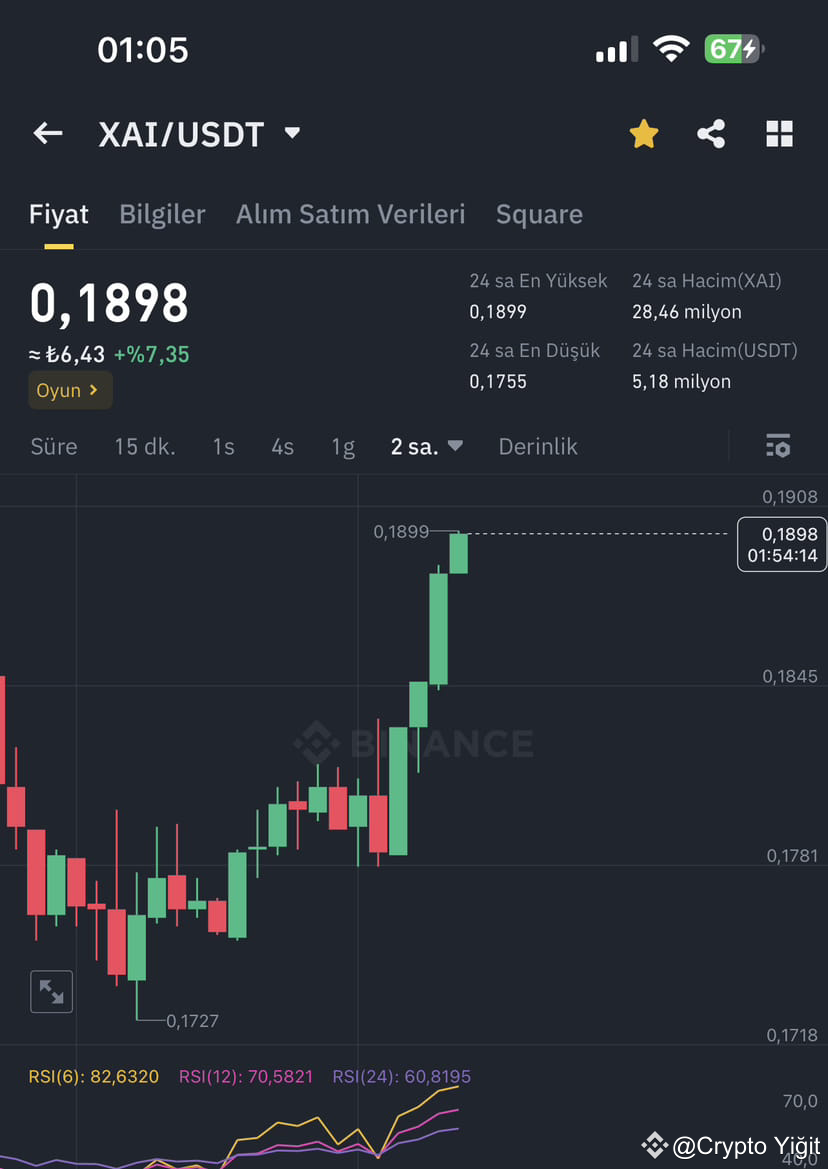
Task: Switch to the Bilgiler tab
Action: tap(162, 214)
